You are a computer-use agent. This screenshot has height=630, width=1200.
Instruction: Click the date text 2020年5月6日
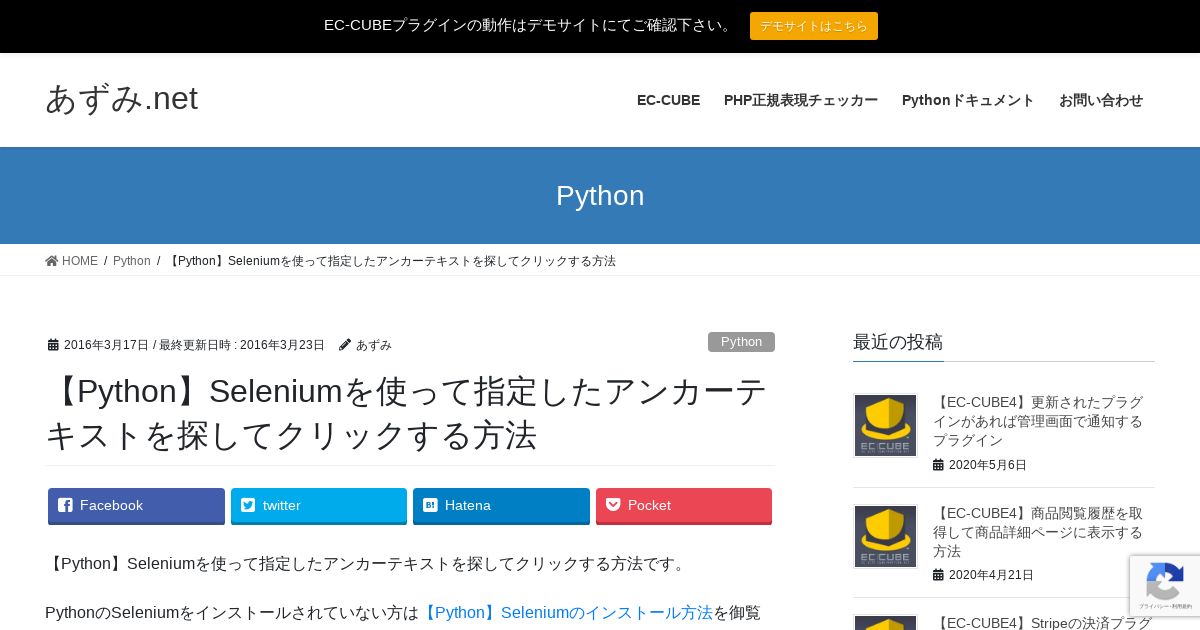(x=988, y=465)
